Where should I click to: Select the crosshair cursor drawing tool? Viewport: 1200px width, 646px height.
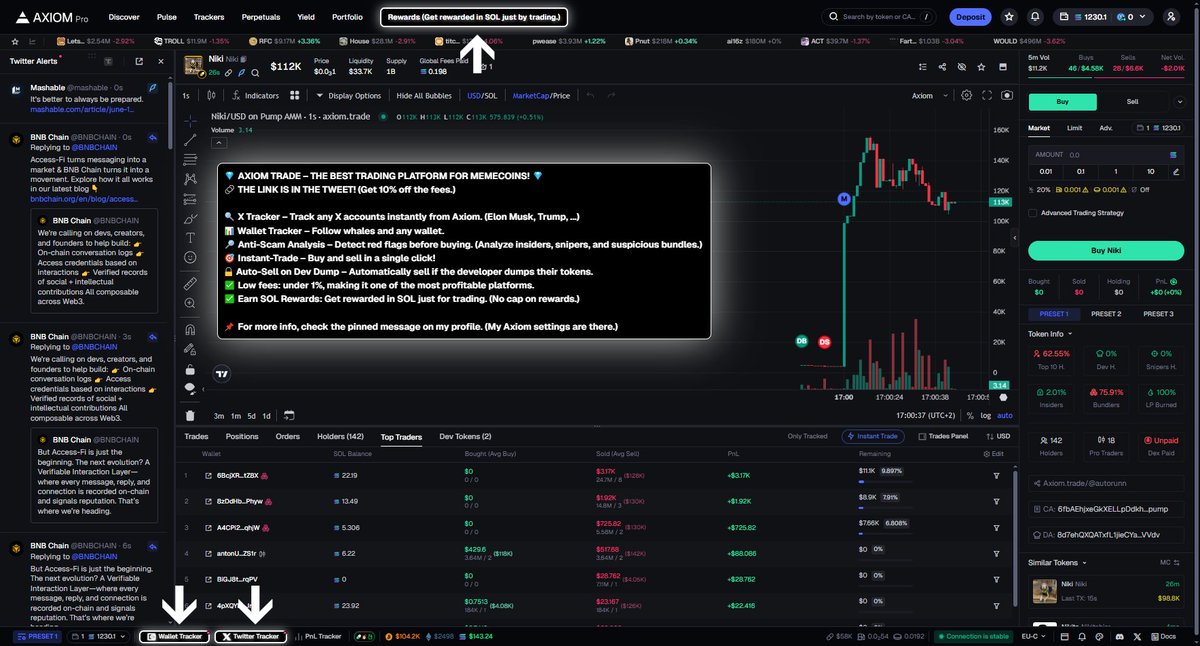[x=190, y=120]
